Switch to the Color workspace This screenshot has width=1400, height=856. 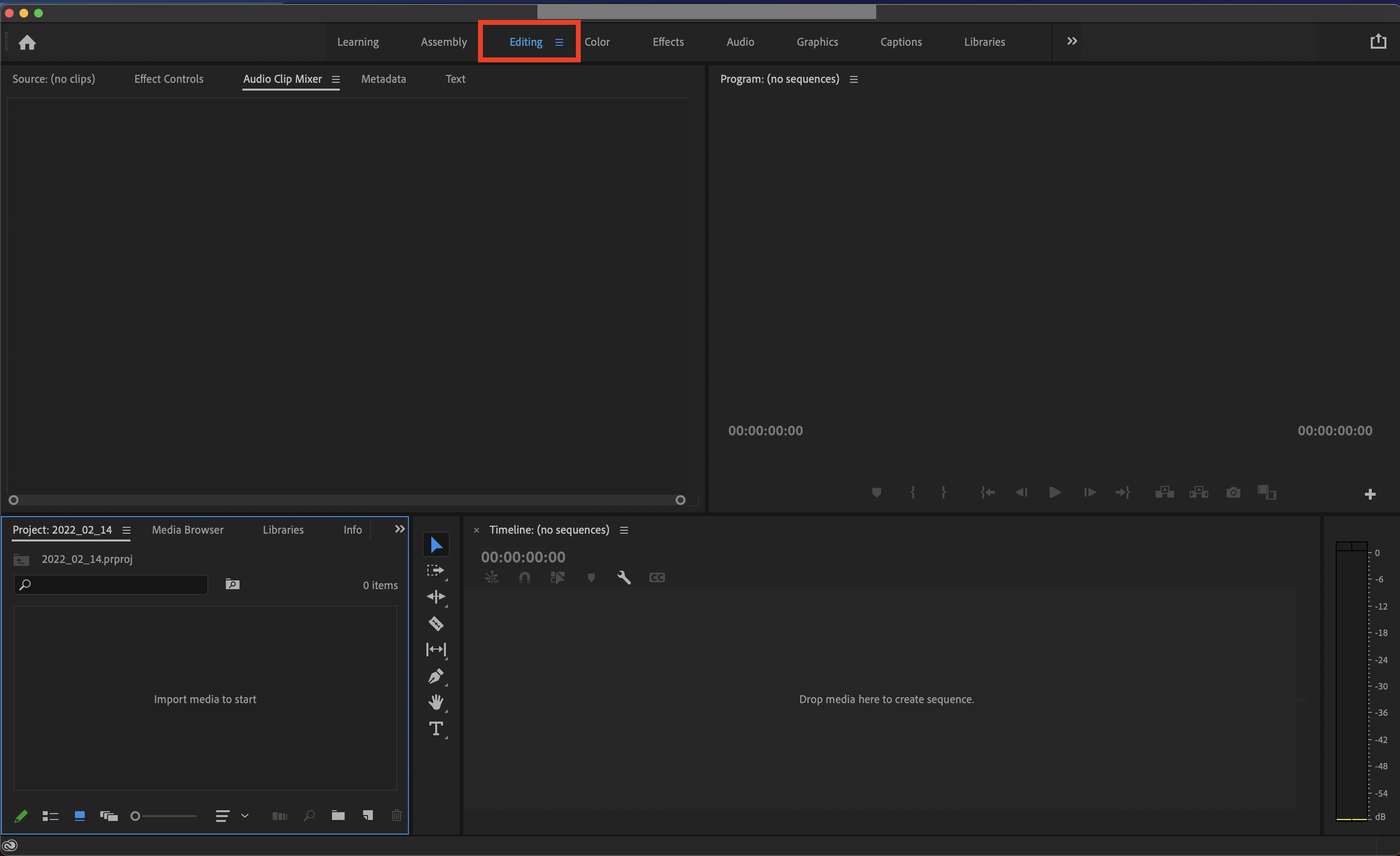point(597,42)
